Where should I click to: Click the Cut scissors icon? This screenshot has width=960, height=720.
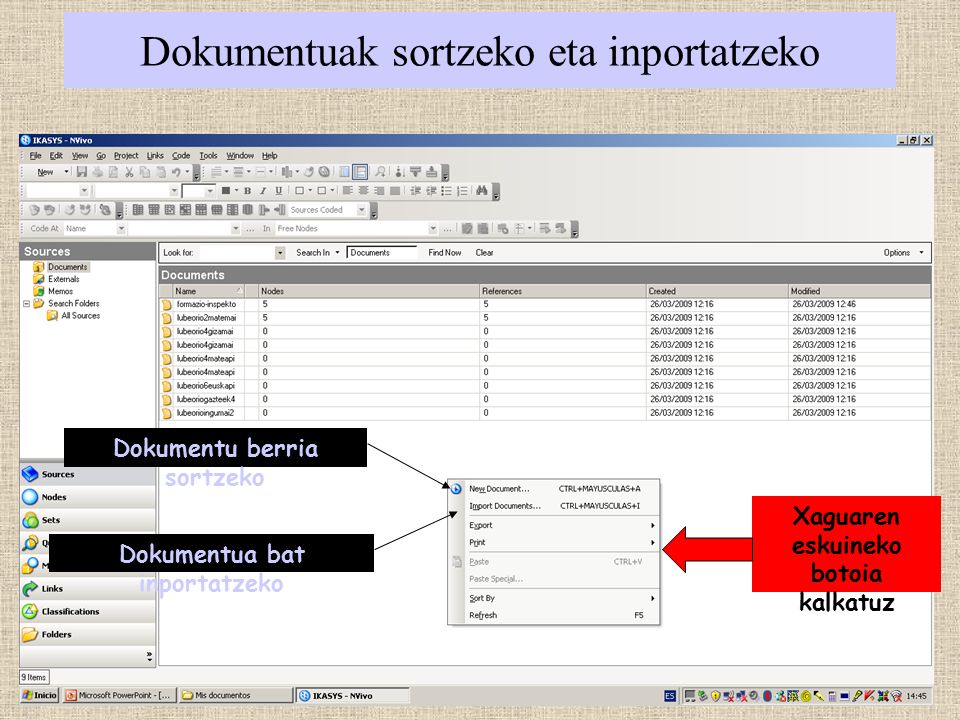[x=129, y=172]
